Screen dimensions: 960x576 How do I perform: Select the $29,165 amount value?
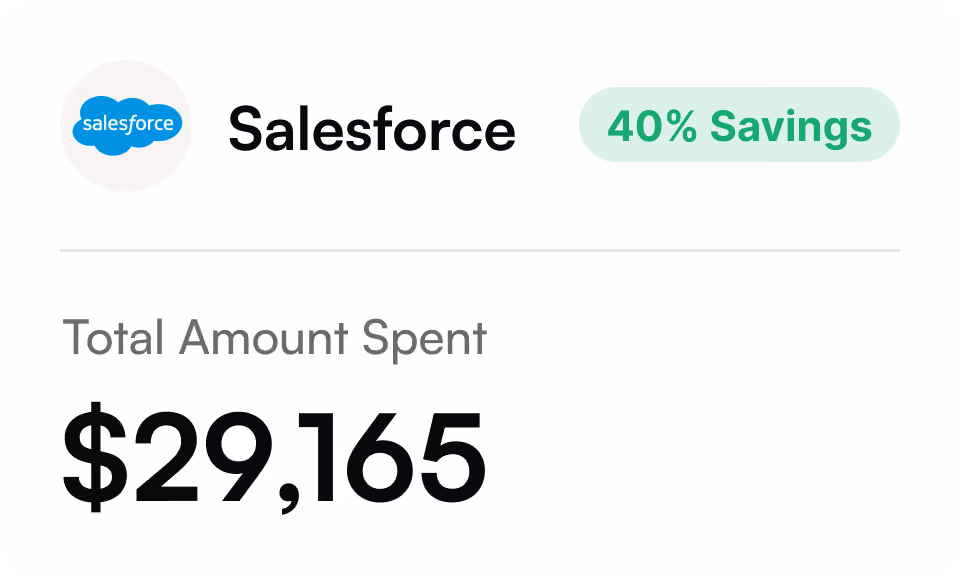[x=274, y=457]
